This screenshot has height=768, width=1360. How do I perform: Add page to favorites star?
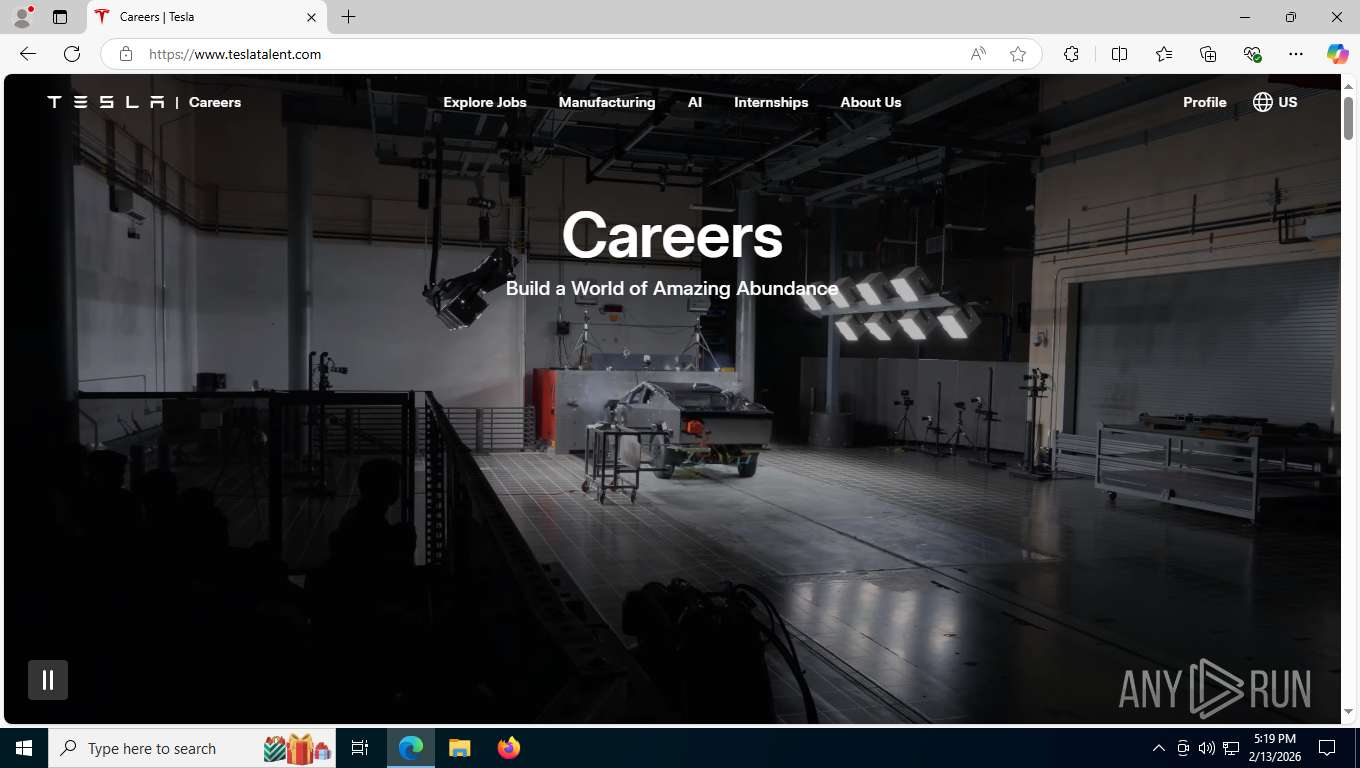[x=1018, y=54]
